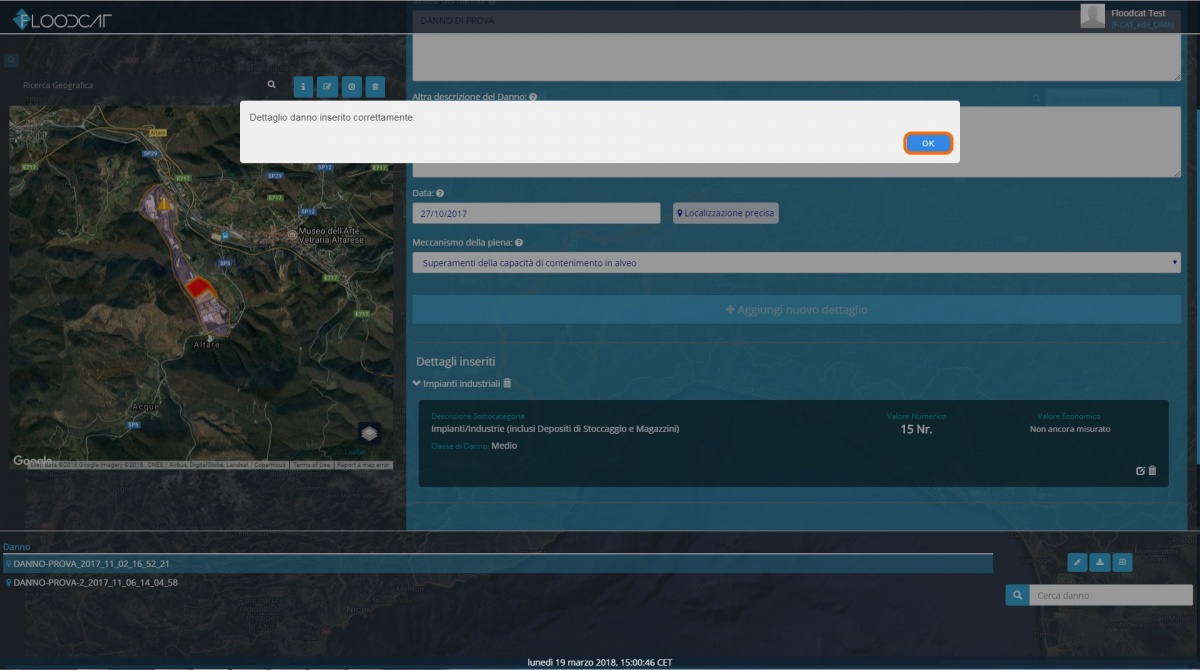Screen dimensions: 1200x670
Task: Click the target/locate button above the map
Action: tap(351, 87)
